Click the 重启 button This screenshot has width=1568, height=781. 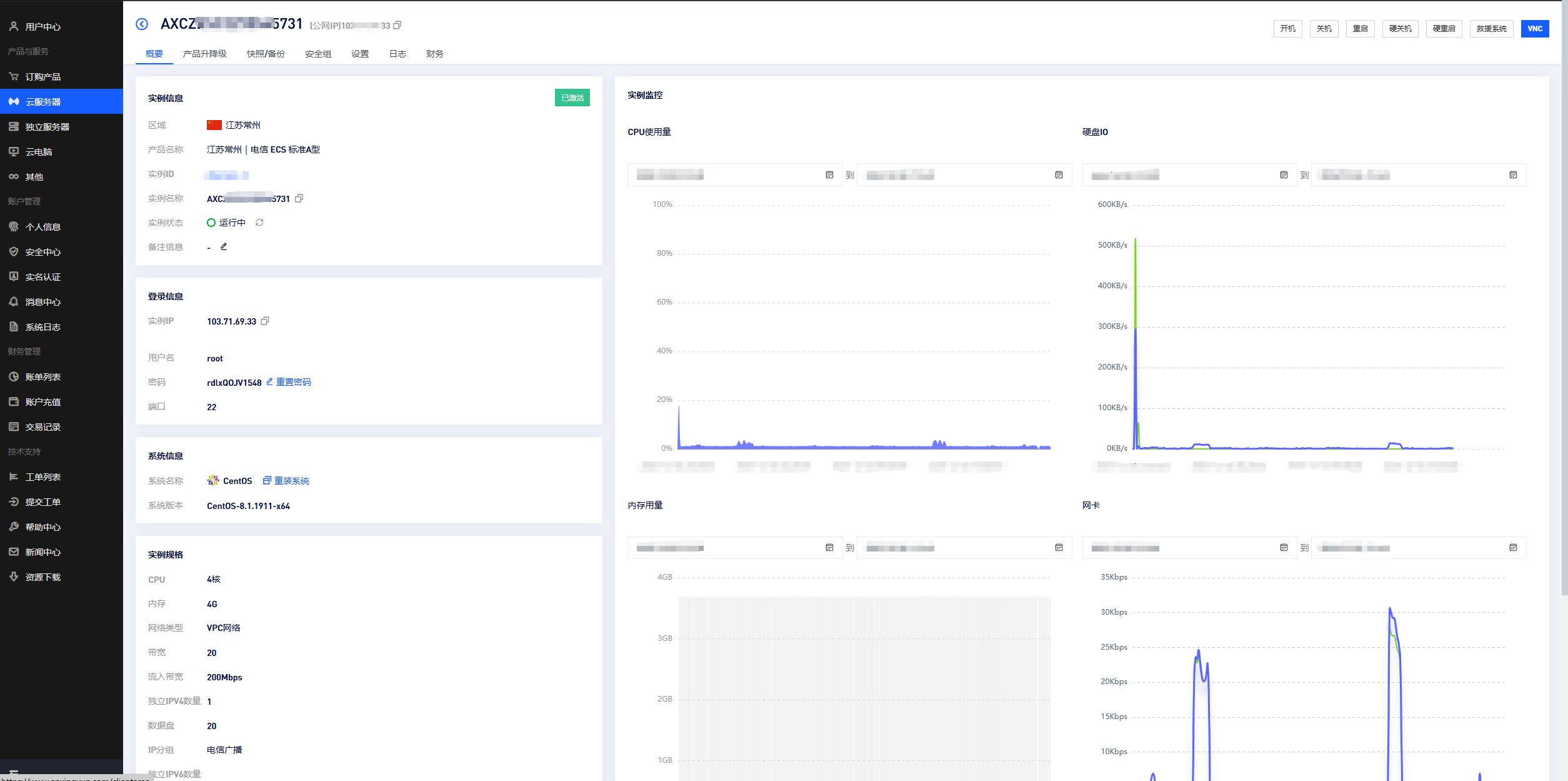pos(1361,29)
